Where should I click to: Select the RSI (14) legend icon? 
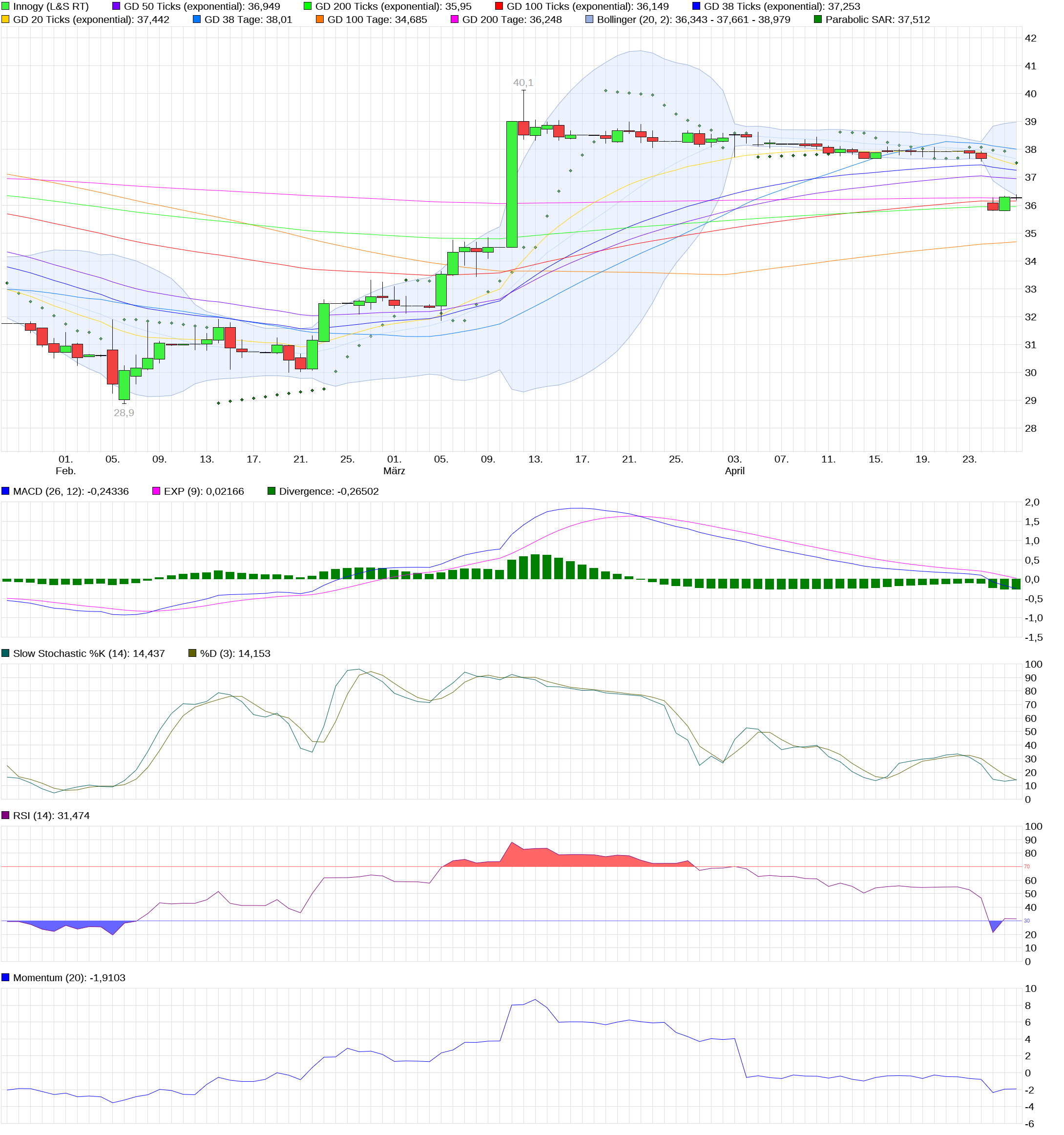tap(4, 815)
